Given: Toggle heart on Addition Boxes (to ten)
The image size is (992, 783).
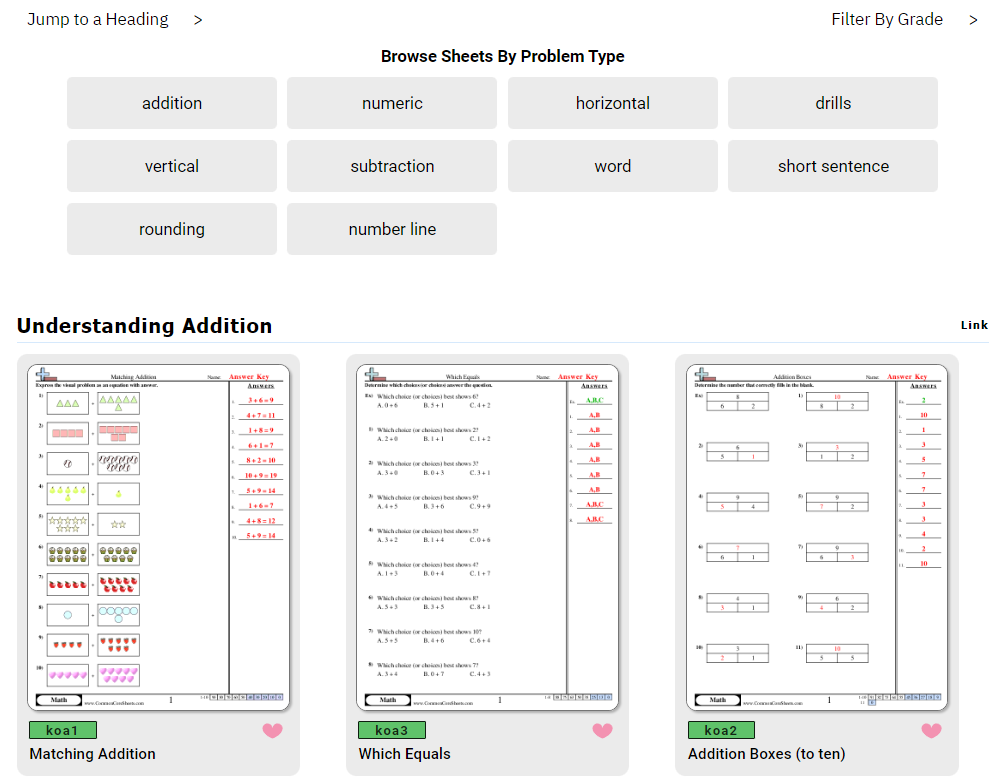Looking at the screenshot, I should click(931, 731).
